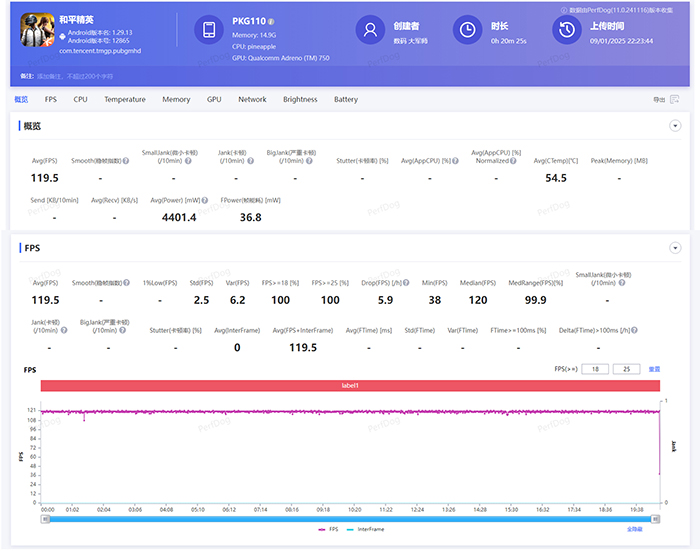The image size is (700, 553).
Task: Click info icon next to PKG110
Action: tap(272, 21)
